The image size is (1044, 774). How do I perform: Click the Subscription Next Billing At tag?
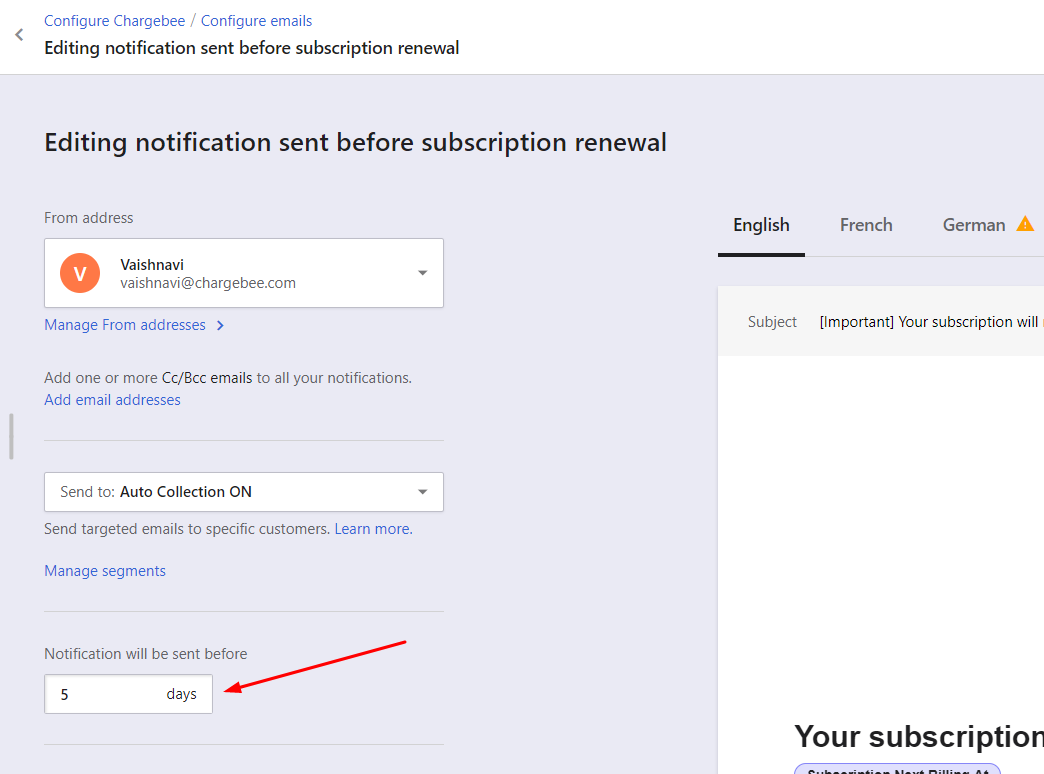(897, 769)
